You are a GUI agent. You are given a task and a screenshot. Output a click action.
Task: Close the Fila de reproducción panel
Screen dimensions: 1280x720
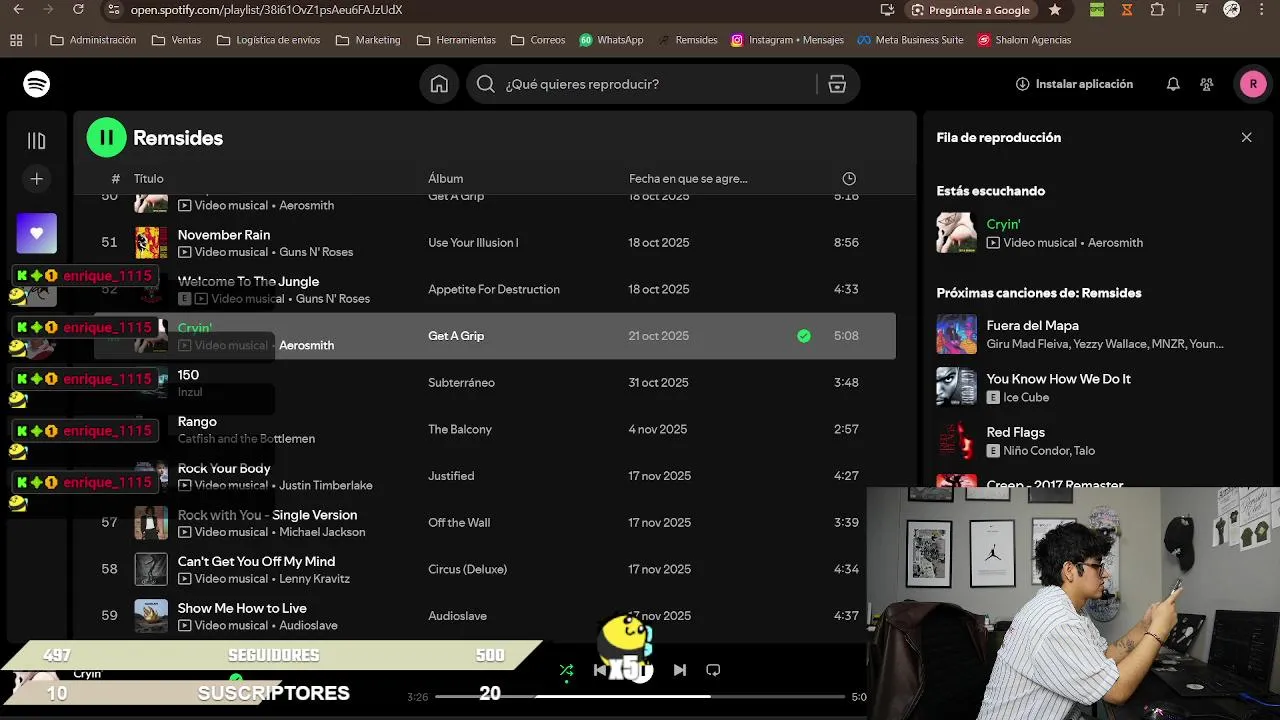click(1246, 138)
